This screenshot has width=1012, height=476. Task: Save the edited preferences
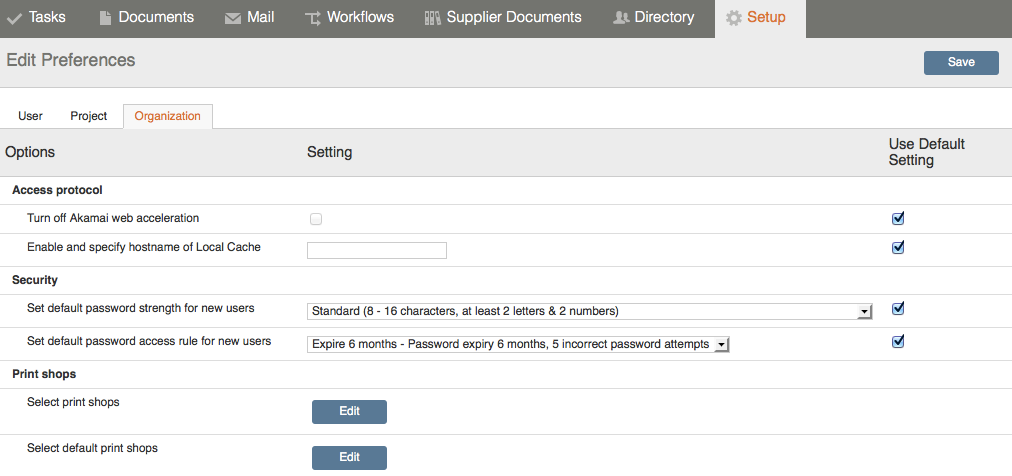click(x=961, y=63)
